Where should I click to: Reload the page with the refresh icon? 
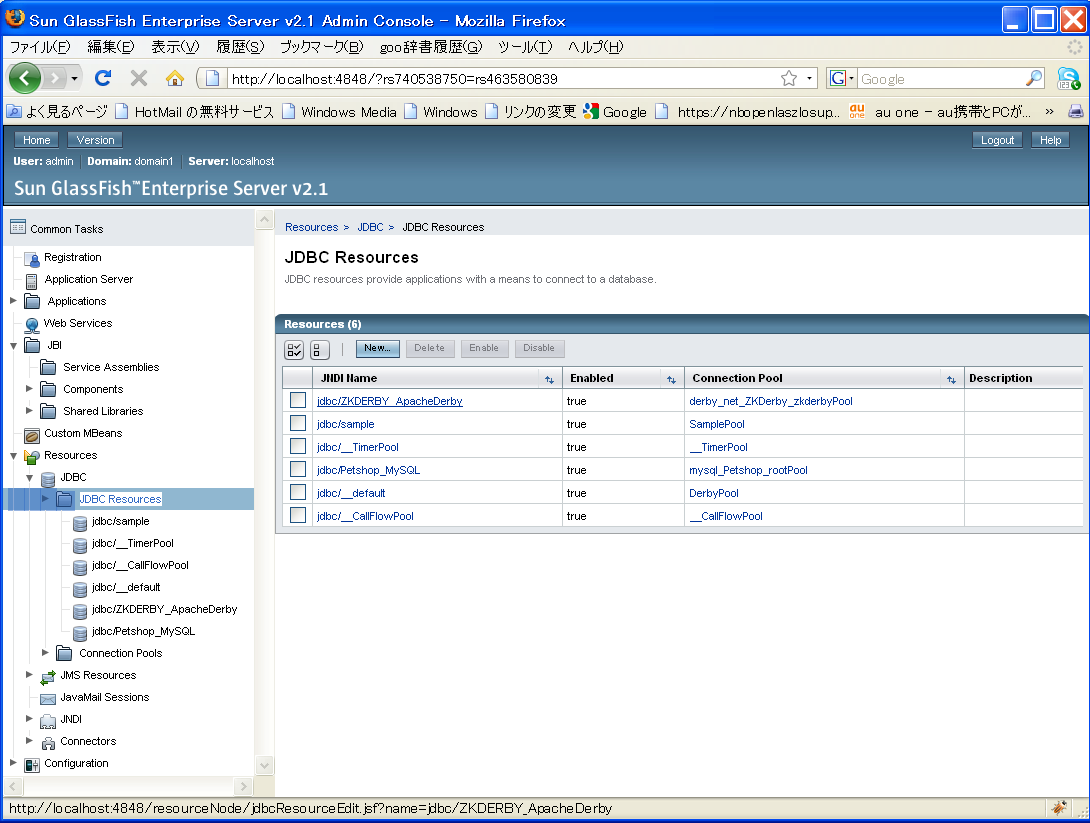click(x=103, y=79)
